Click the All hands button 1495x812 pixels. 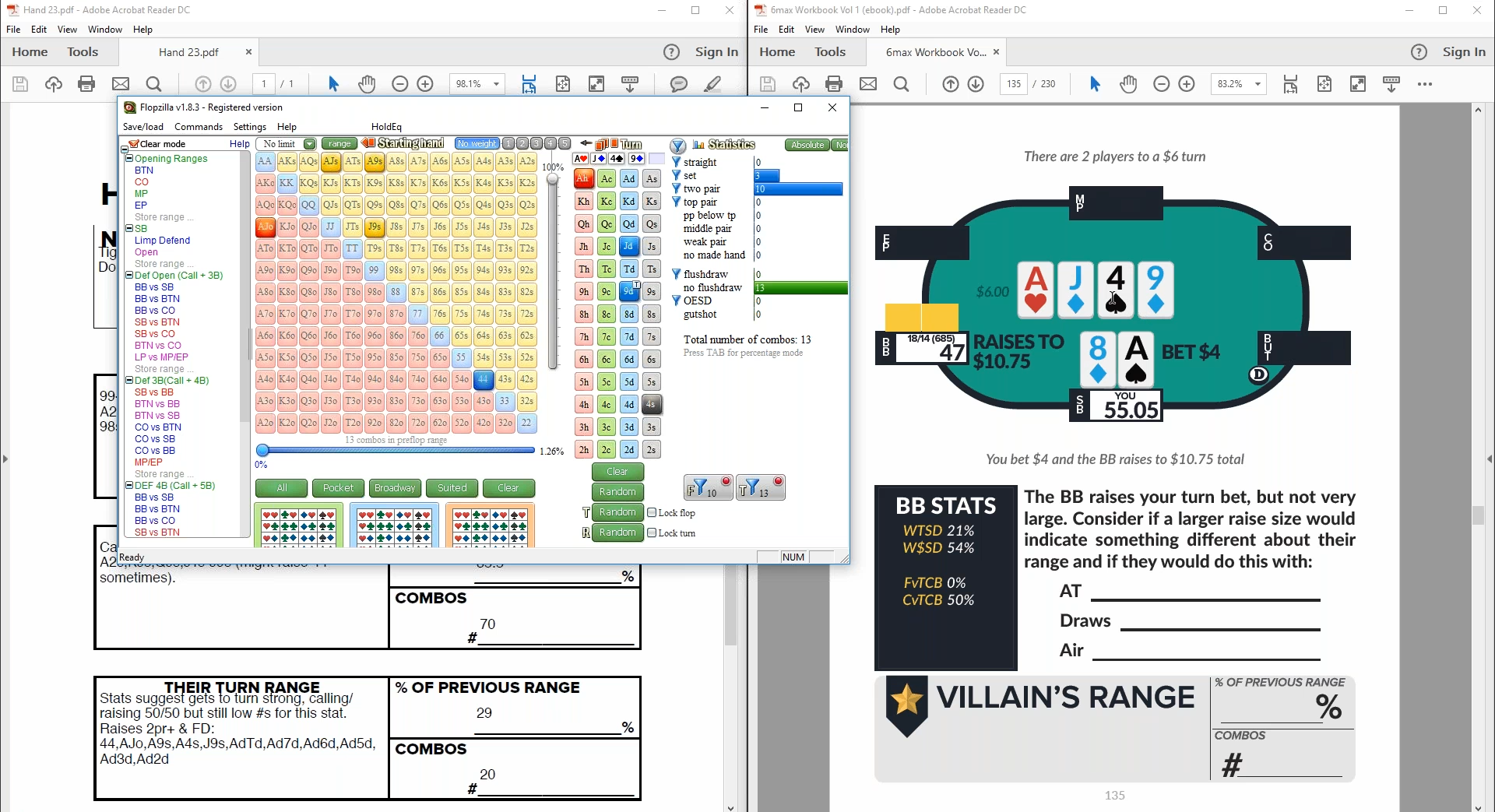click(x=281, y=488)
